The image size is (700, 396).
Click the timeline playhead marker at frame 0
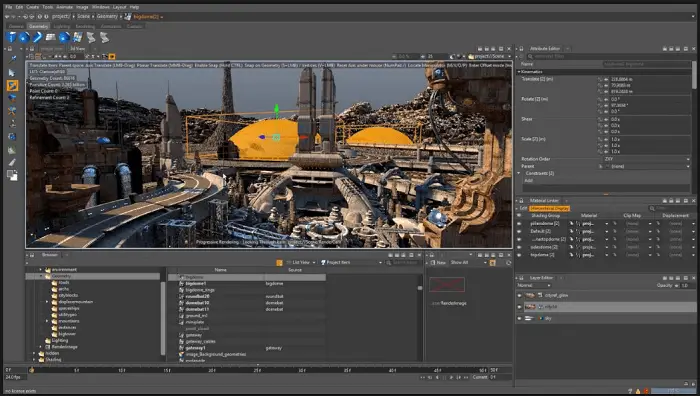(31, 370)
